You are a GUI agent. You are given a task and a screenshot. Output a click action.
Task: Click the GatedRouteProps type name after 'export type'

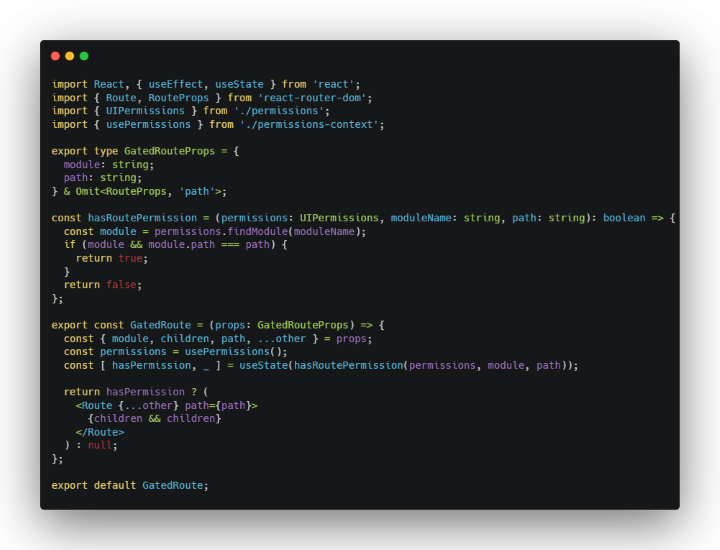coord(169,151)
